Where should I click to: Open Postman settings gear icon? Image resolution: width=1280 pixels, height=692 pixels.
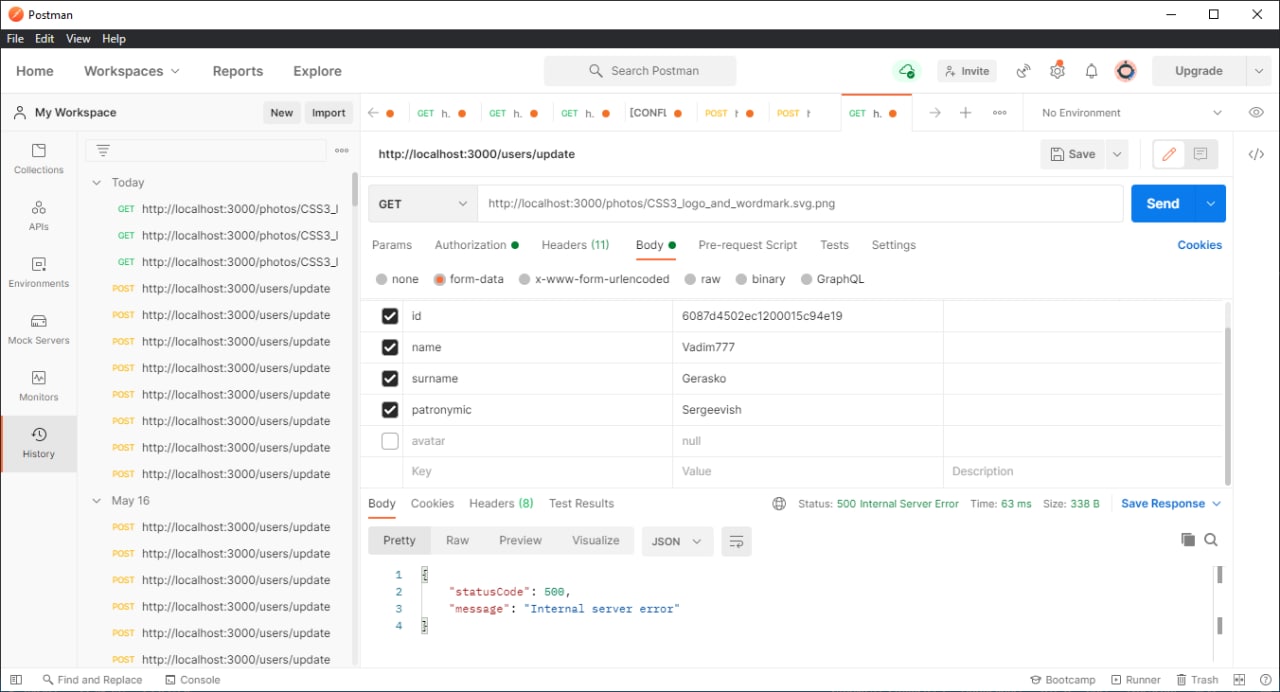tap(1057, 71)
